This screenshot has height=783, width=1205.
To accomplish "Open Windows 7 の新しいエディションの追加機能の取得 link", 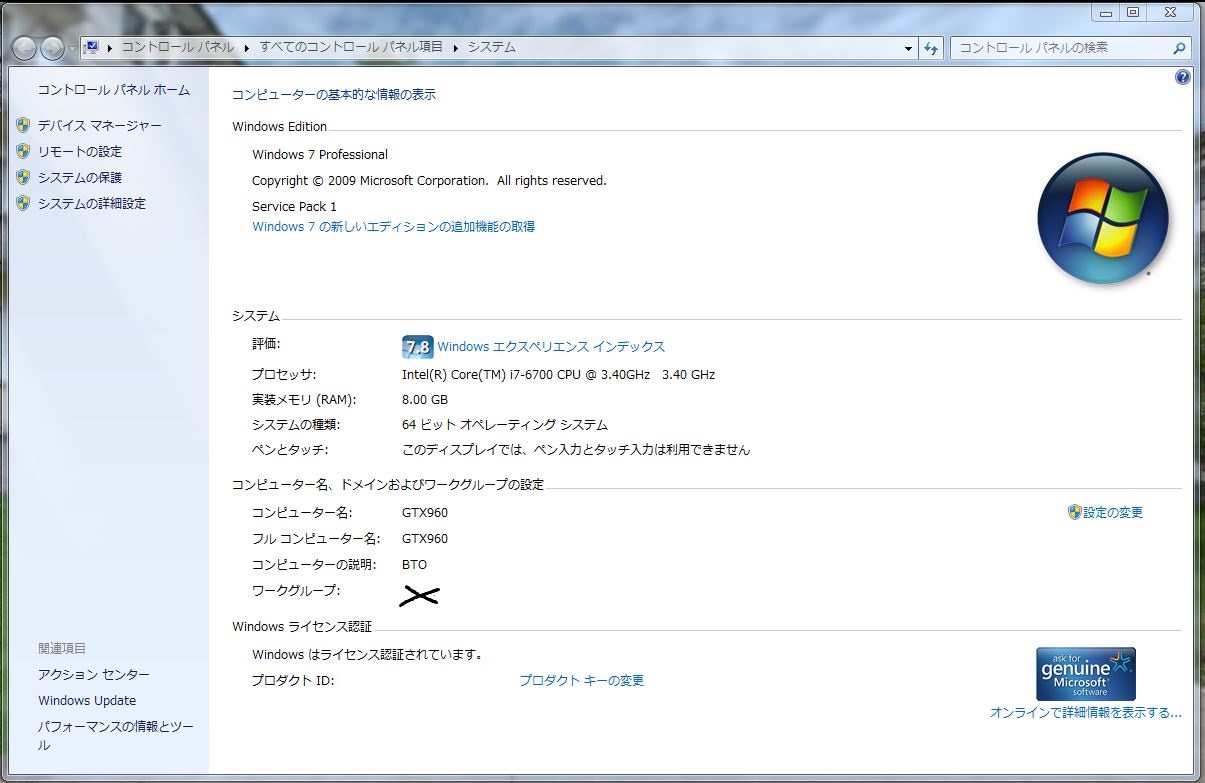I will coord(393,227).
